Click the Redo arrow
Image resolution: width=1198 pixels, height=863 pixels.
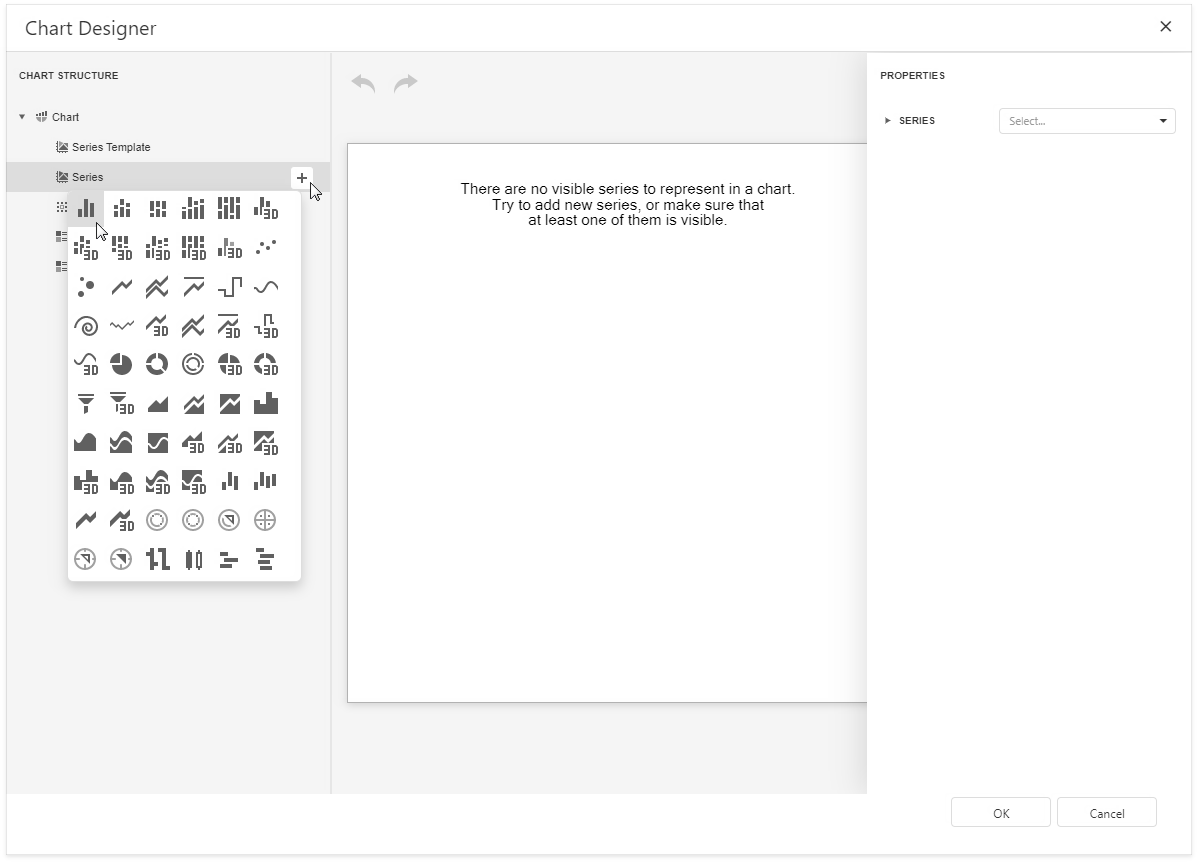coord(406,83)
